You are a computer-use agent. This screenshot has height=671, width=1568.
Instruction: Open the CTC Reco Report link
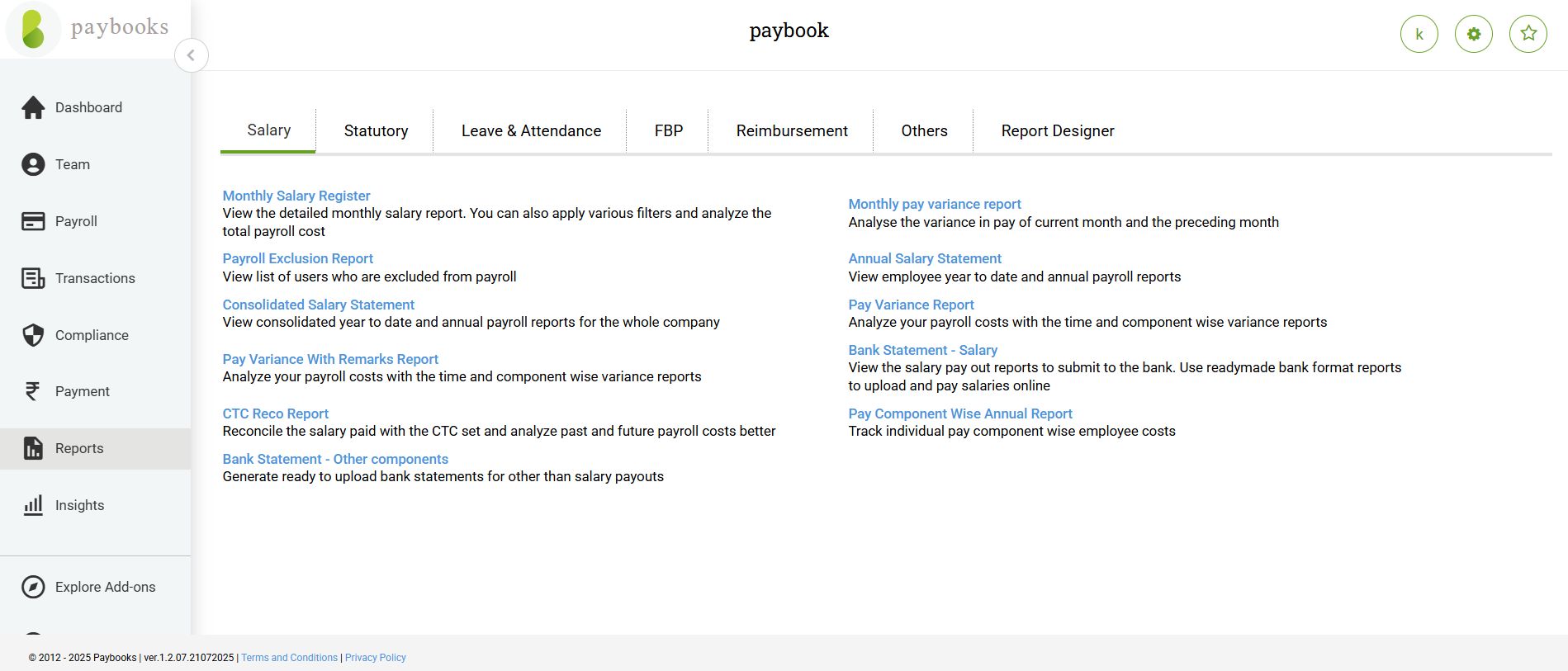(275, 413)
